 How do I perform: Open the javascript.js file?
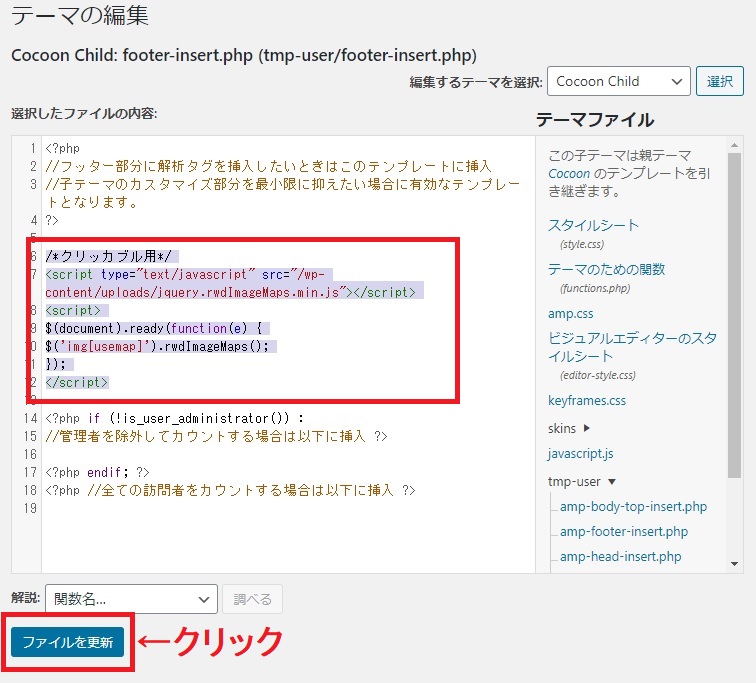pos(580,454)
